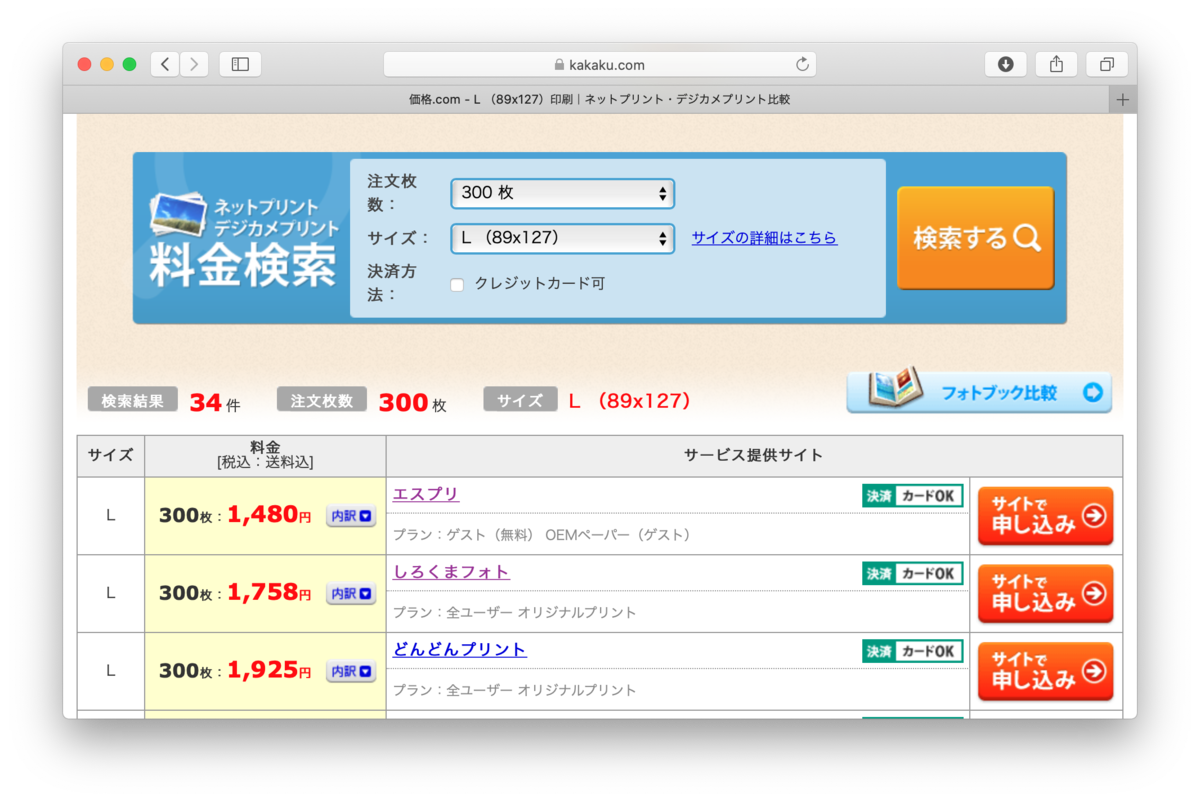
Task: Expand the 内訳 breakdown for 1,480円
Action: 350,515
